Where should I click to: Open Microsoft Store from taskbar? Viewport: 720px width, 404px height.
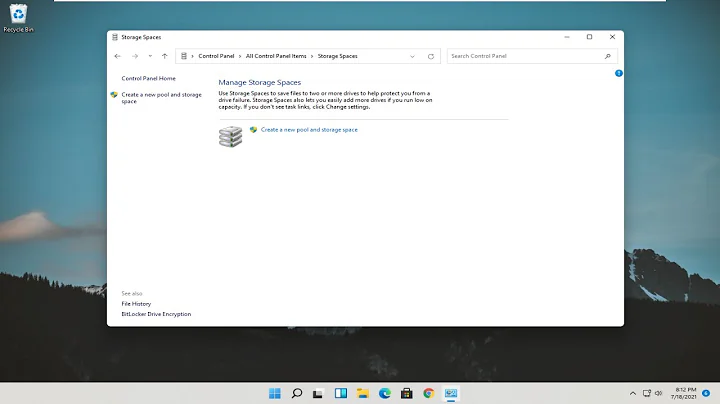pos(406,393)
